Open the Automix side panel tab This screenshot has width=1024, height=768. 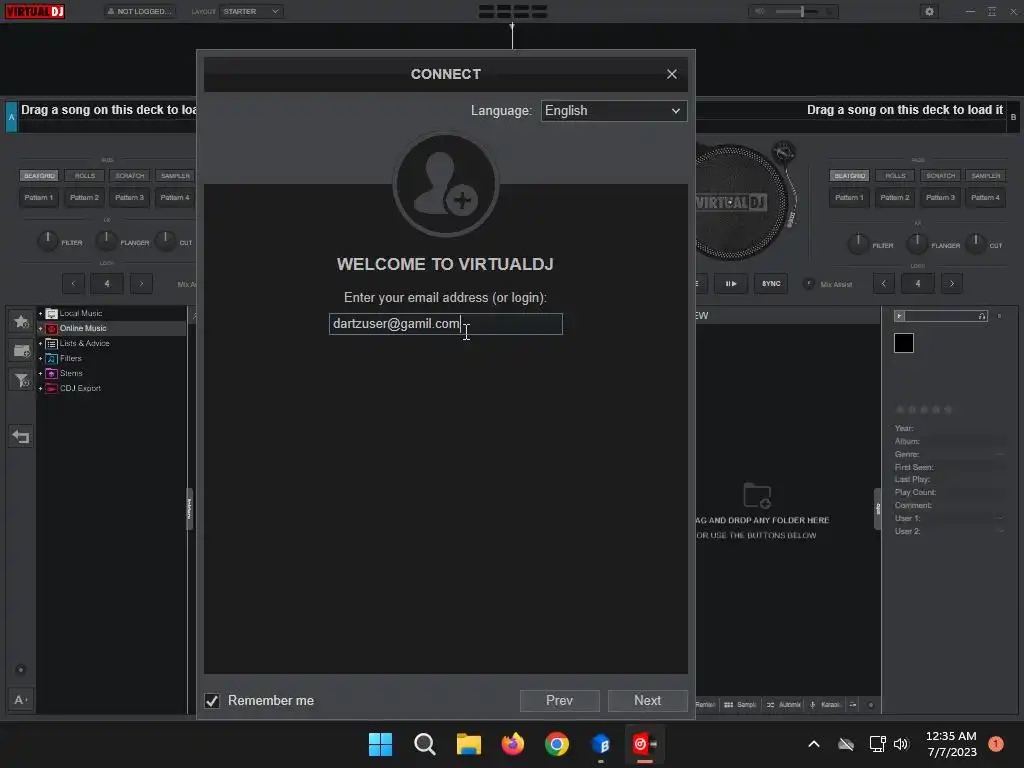point(783,705)
